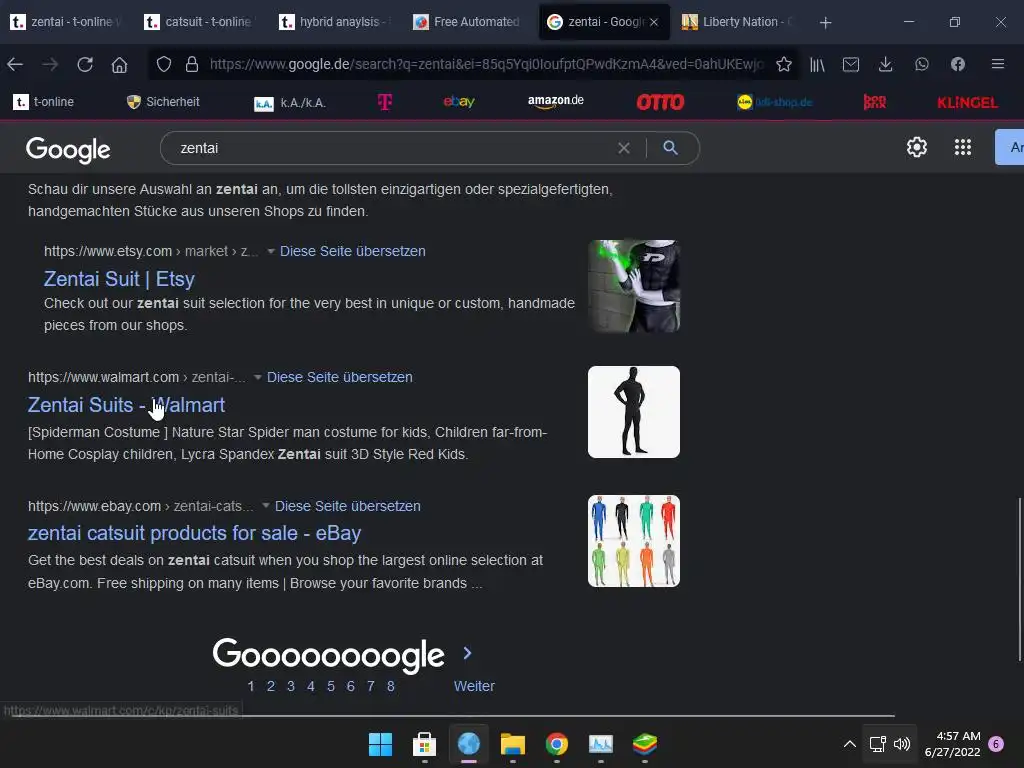
Task: Open BlueStacks from taskbar
Action: click(x=645, y=744)
